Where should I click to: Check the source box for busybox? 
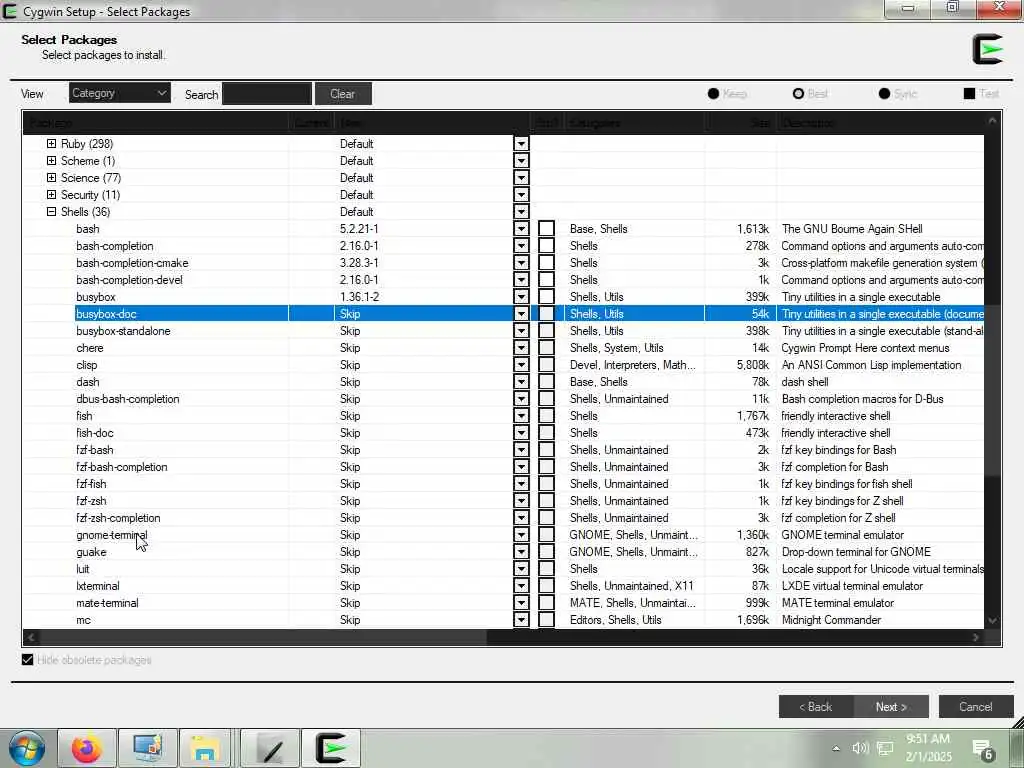pos(547,296)
